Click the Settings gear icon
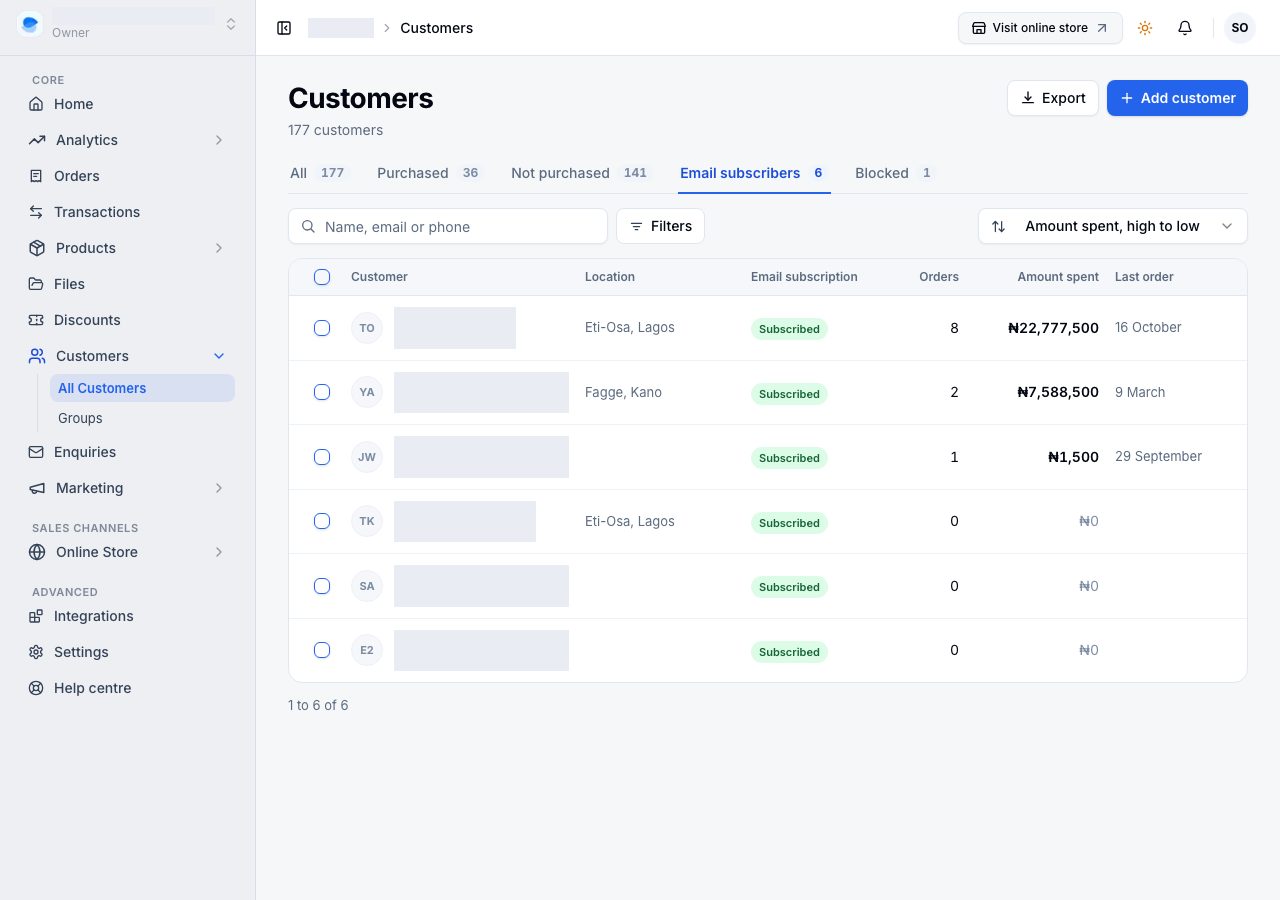Screen dimensions: 1280x900 tap(36, 652)
